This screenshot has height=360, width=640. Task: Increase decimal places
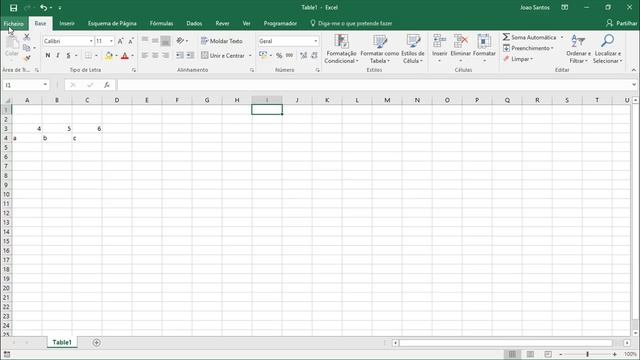click(x=303, y=56)
